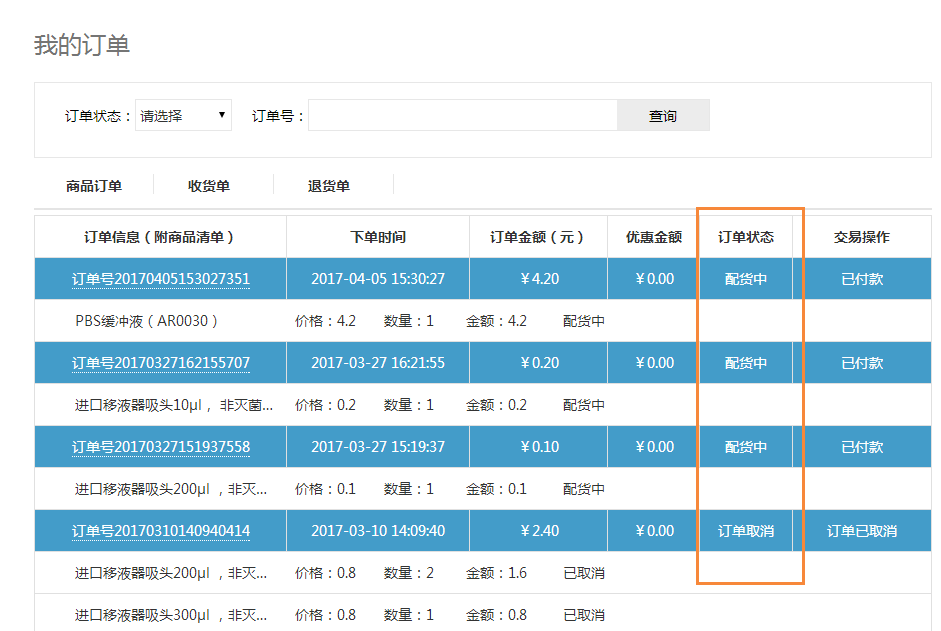Click 订单已取消 in the cancelled order row
The width and height of the screenshot is (941, 631).
point(862,531)
